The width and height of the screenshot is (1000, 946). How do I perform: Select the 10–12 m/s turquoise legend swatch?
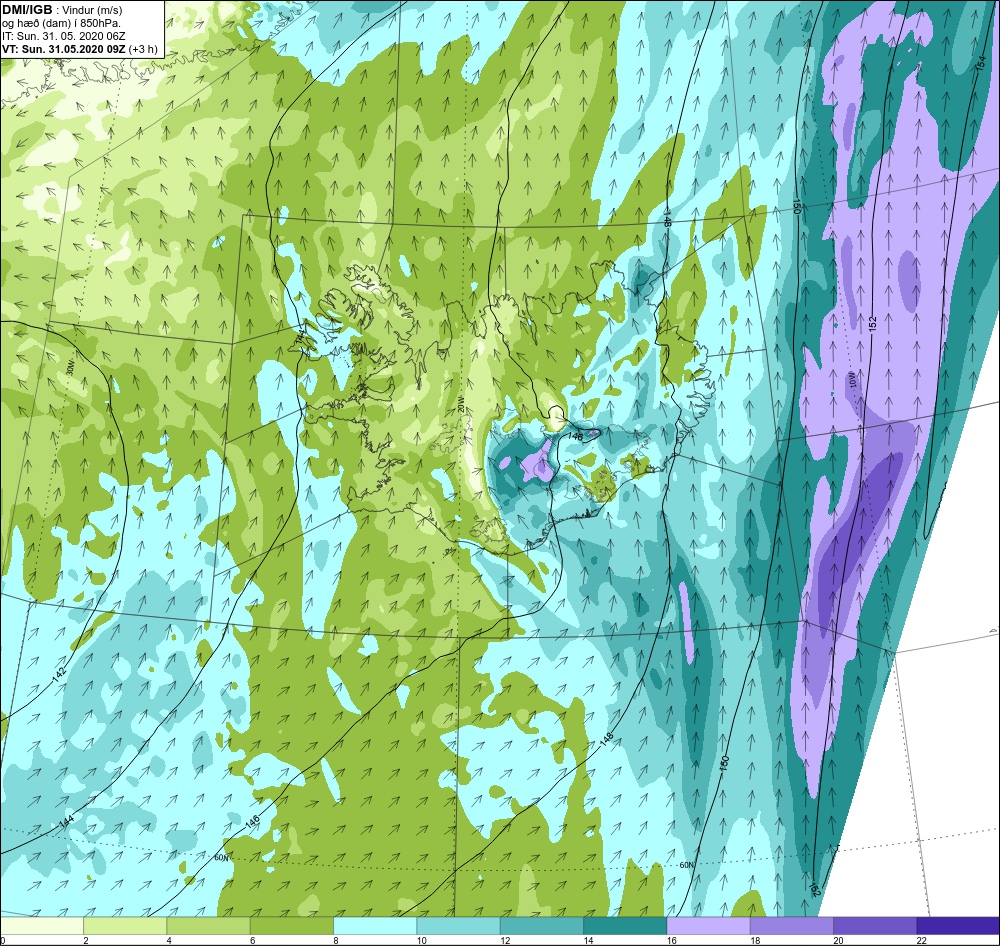click(x=458, y=925)
